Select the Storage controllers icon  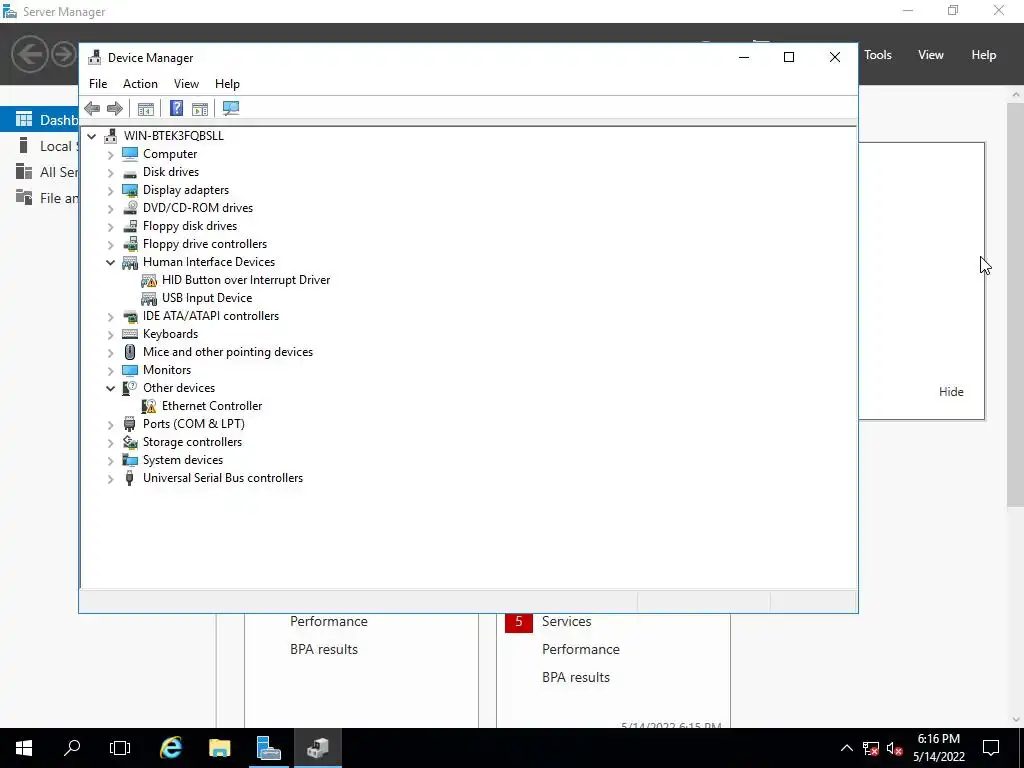(x=130, y=442)
